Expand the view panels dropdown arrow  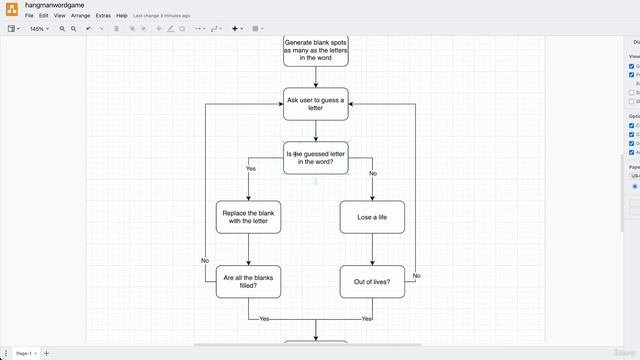point(18,29)
